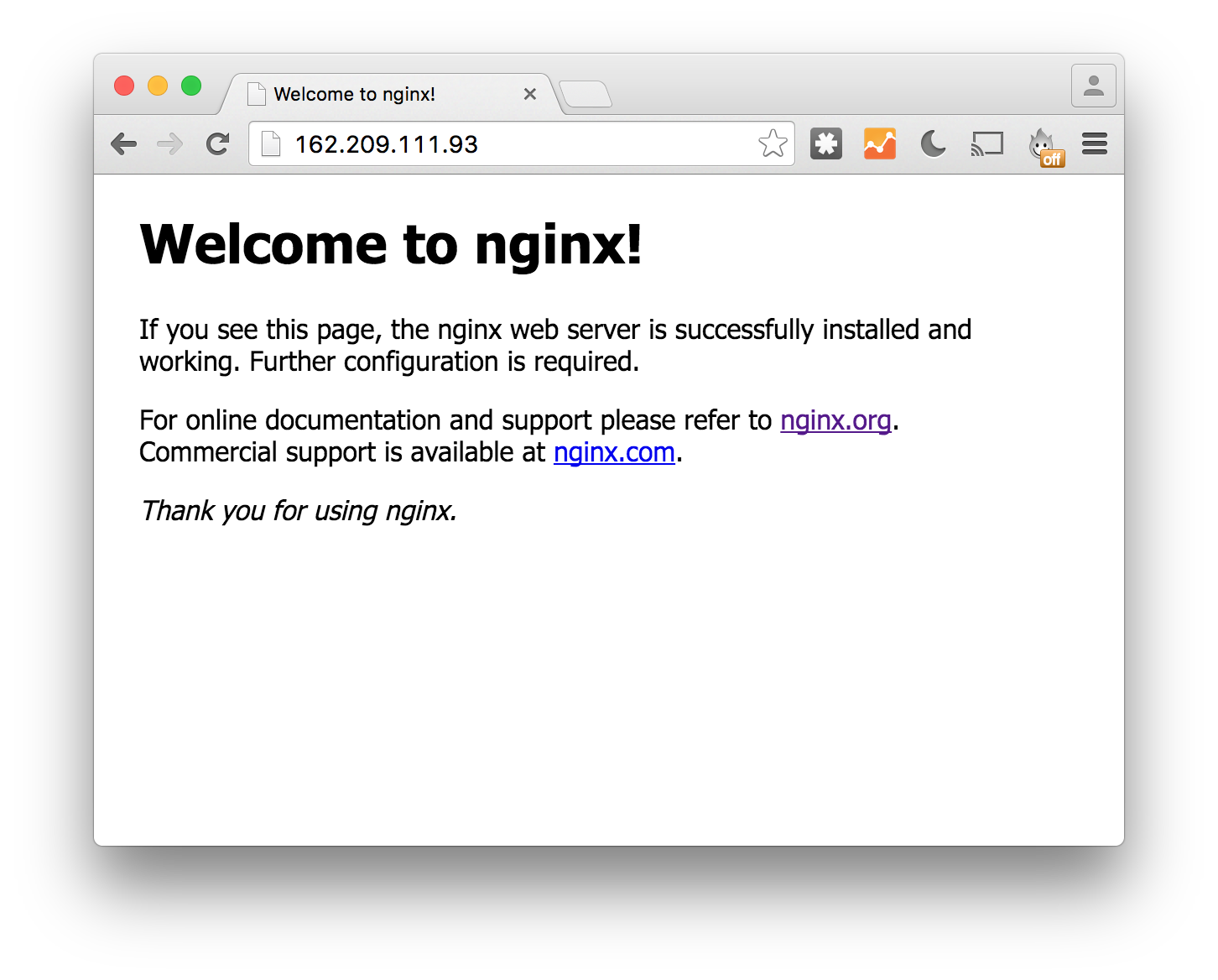
Task: Focus the address bar showing 162.209.111.93
Action: [x=522, y=143]
